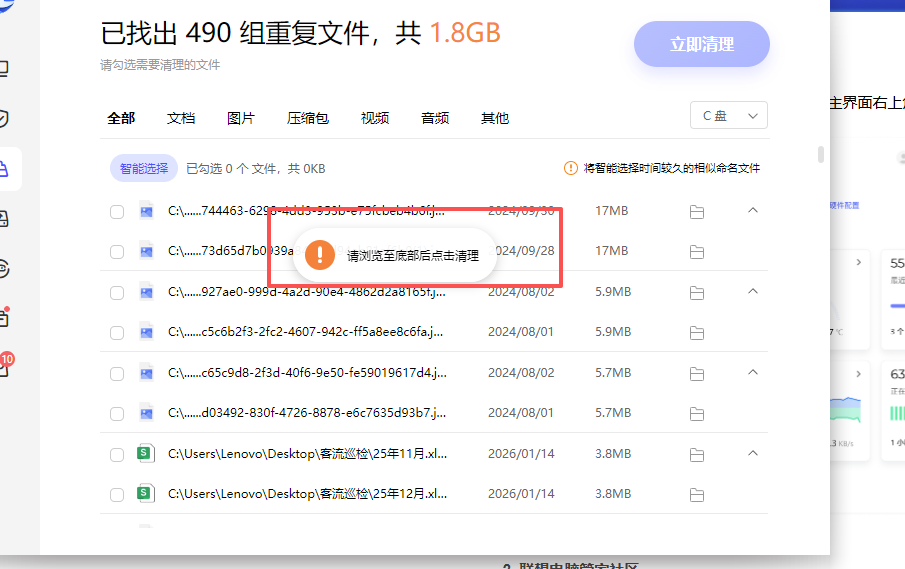
Task: Collapse the 3.8MB spreadsheet duplicate group
Action: pos(753,453)
